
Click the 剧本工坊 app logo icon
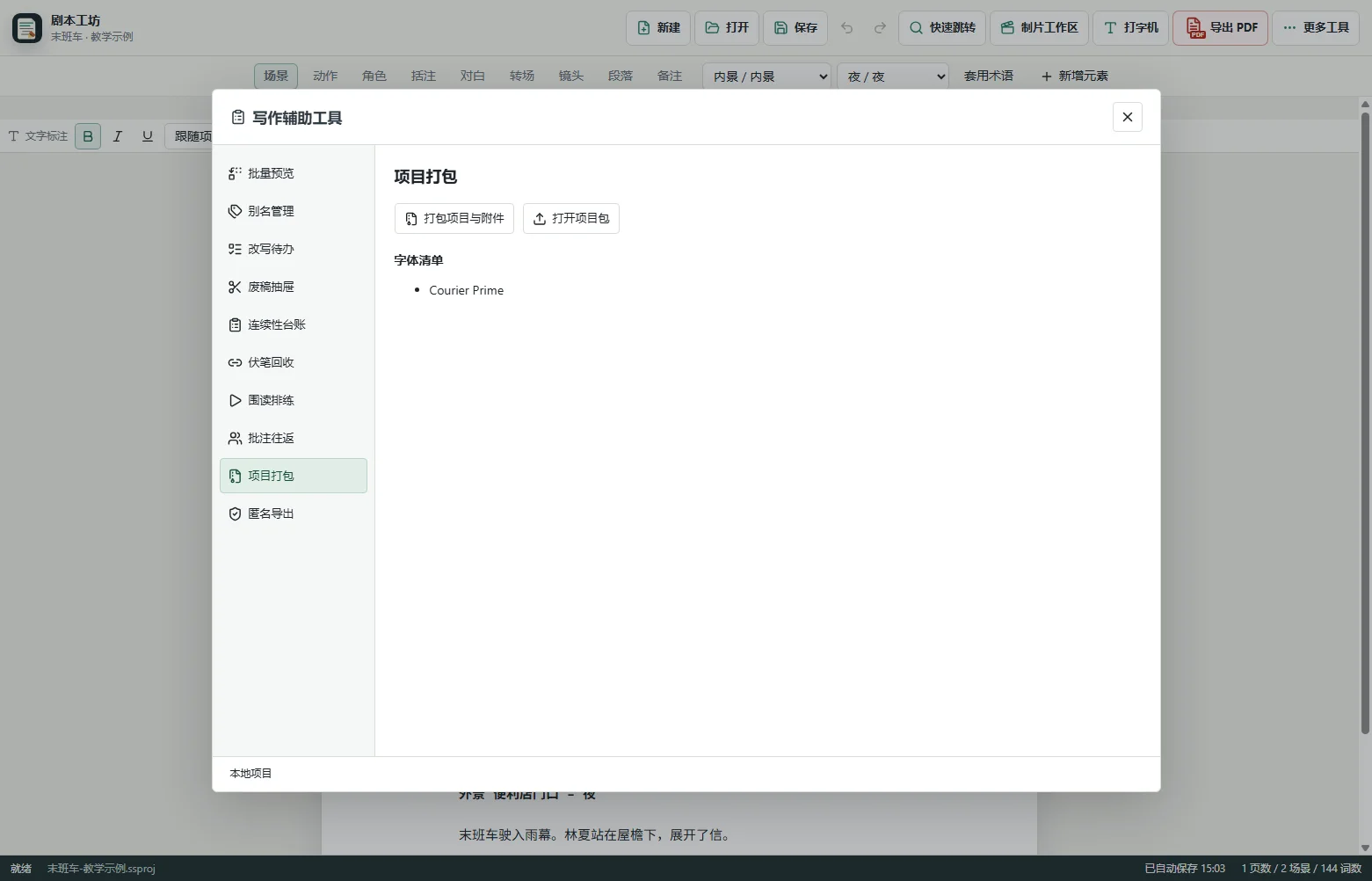coord(27,28)
